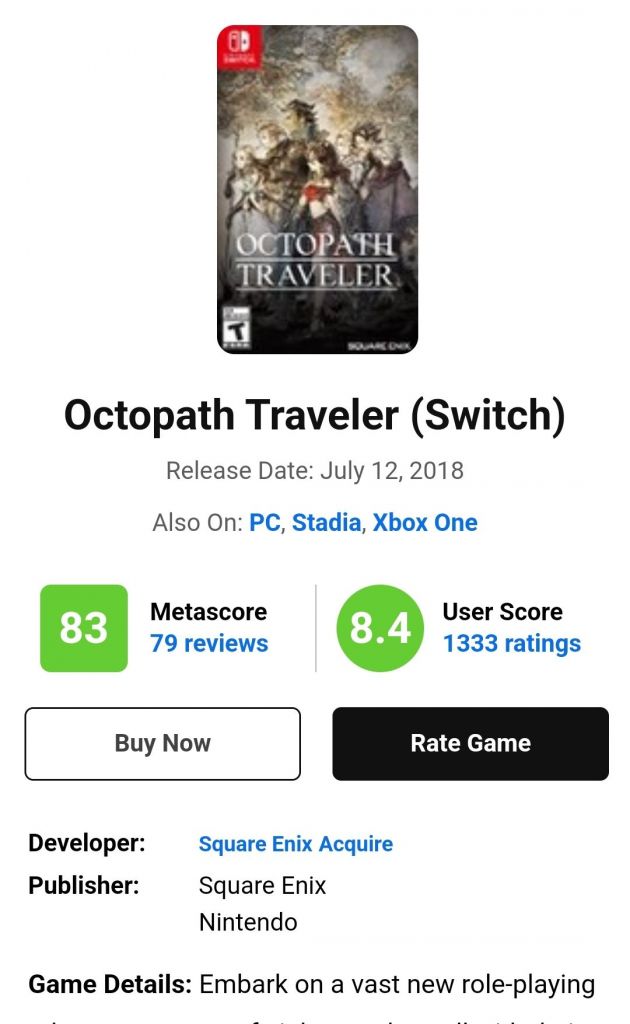The width and height of the screenshot is (630, 1024).
Task: Go to the Xbox One version page
Action: click(x=425, y=522)
